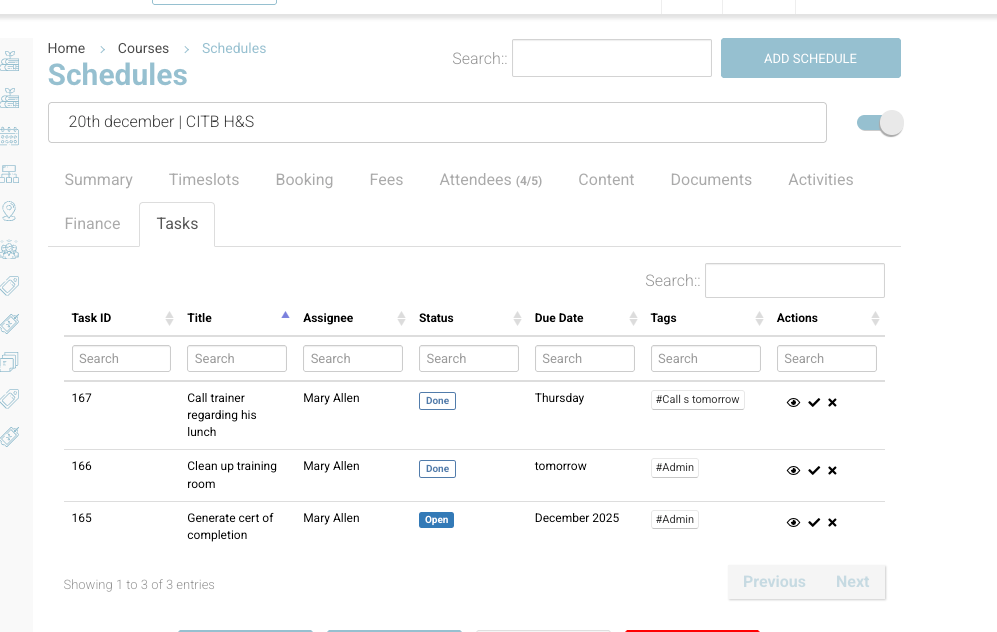Click the org chart sidebar icon
Viewport: 997px width, 632px height.
(10, 174)
